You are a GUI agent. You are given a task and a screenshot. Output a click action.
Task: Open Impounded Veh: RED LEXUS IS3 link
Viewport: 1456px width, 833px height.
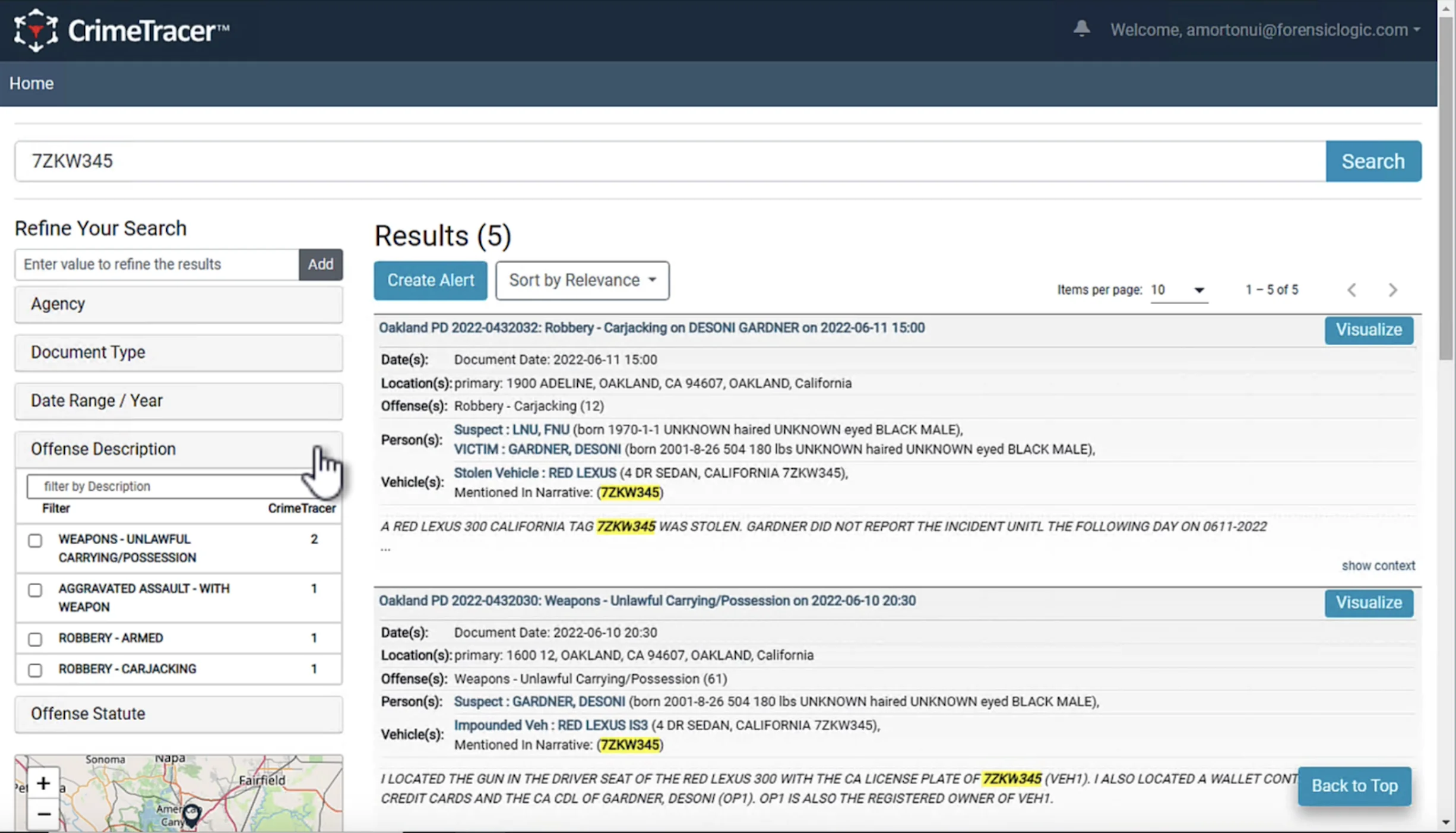point(550,725)
